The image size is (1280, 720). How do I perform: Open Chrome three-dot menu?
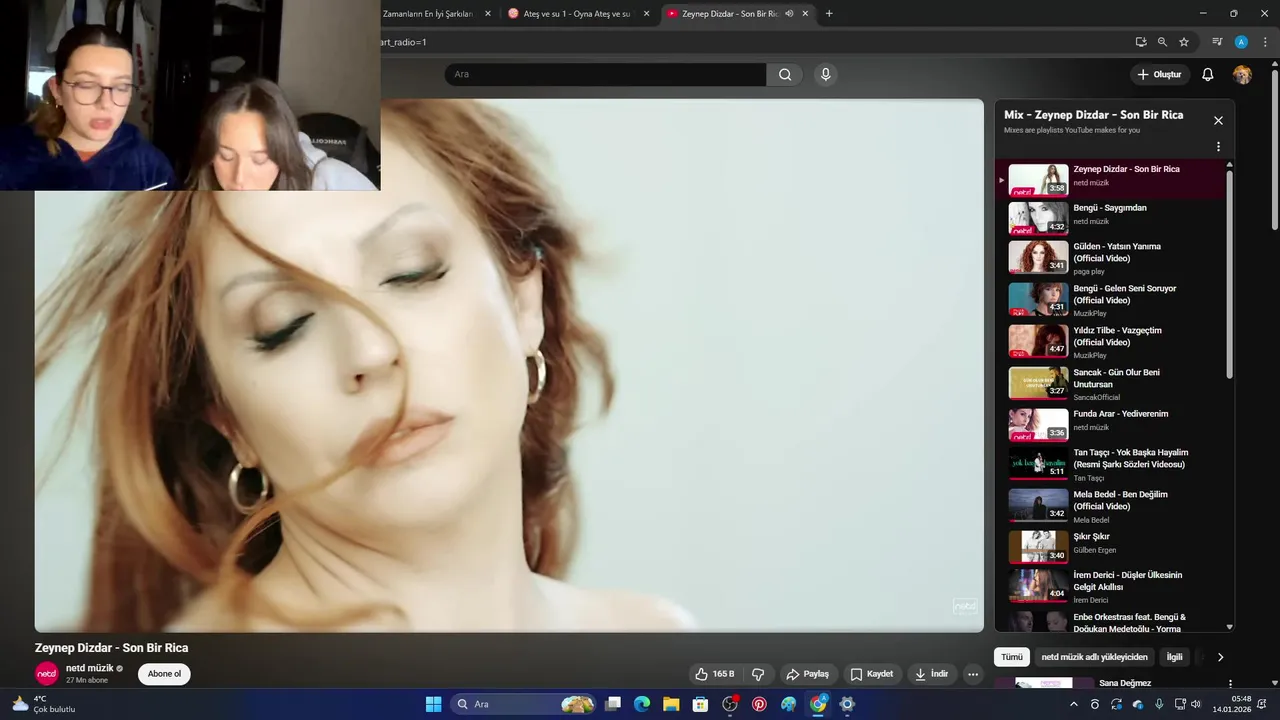1264,42
